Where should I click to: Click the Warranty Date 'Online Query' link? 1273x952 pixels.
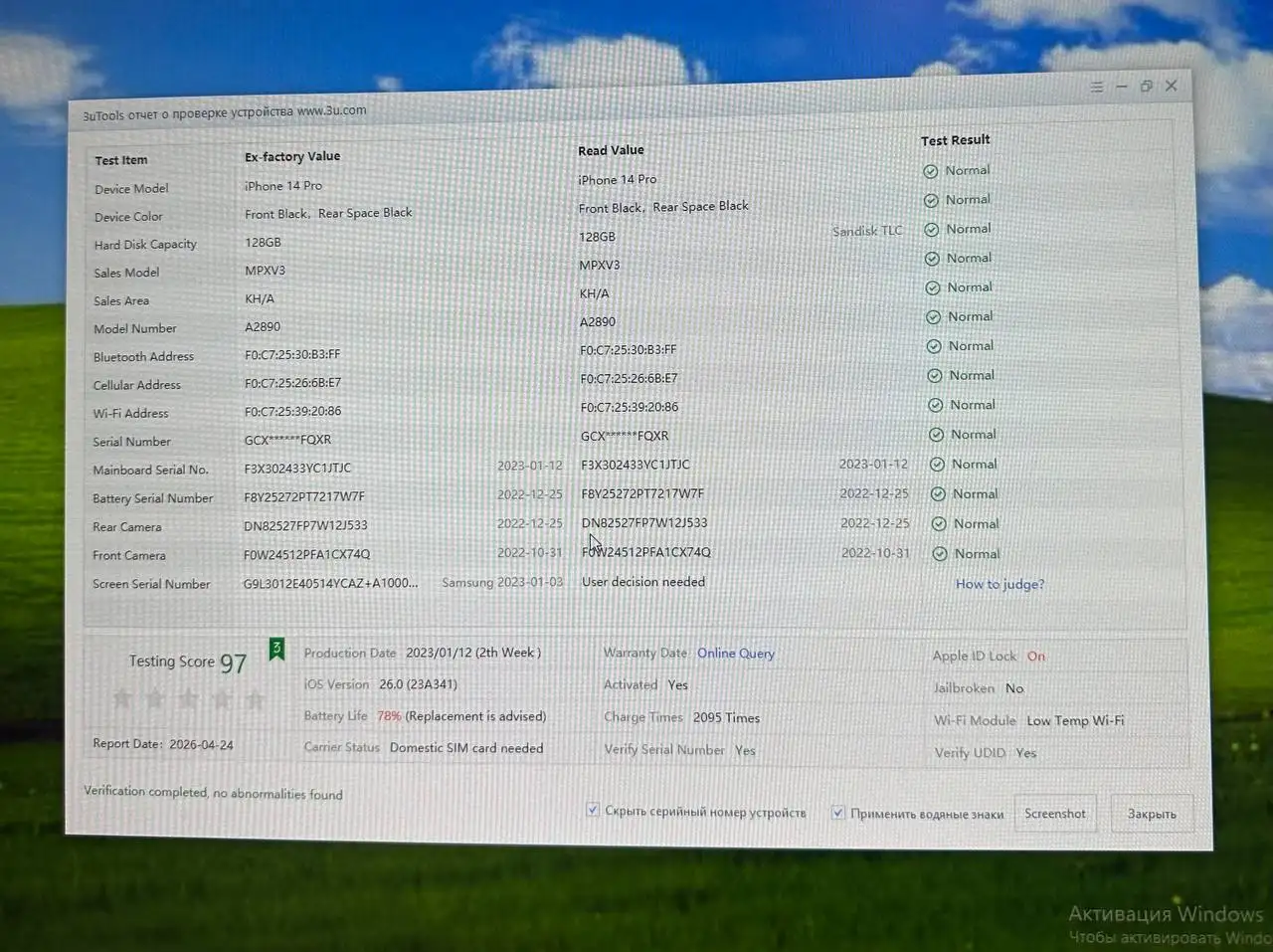coord(735,654)
